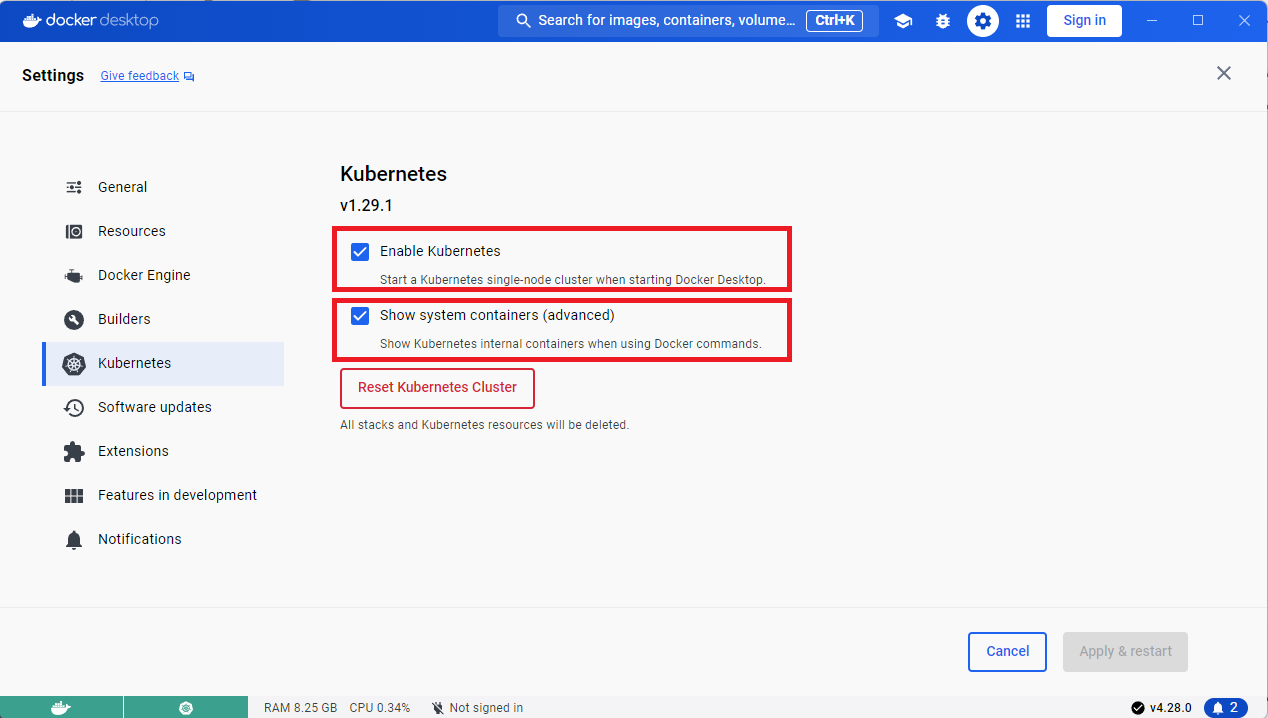This screenshot has width=1268, height=718.
Task: Open the Kubernetes settings section
Action: coord(135,363)
